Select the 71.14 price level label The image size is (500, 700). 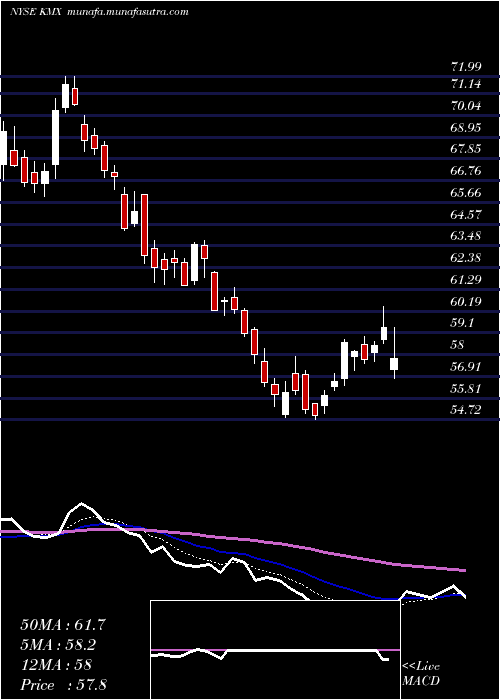coord(467,83)
